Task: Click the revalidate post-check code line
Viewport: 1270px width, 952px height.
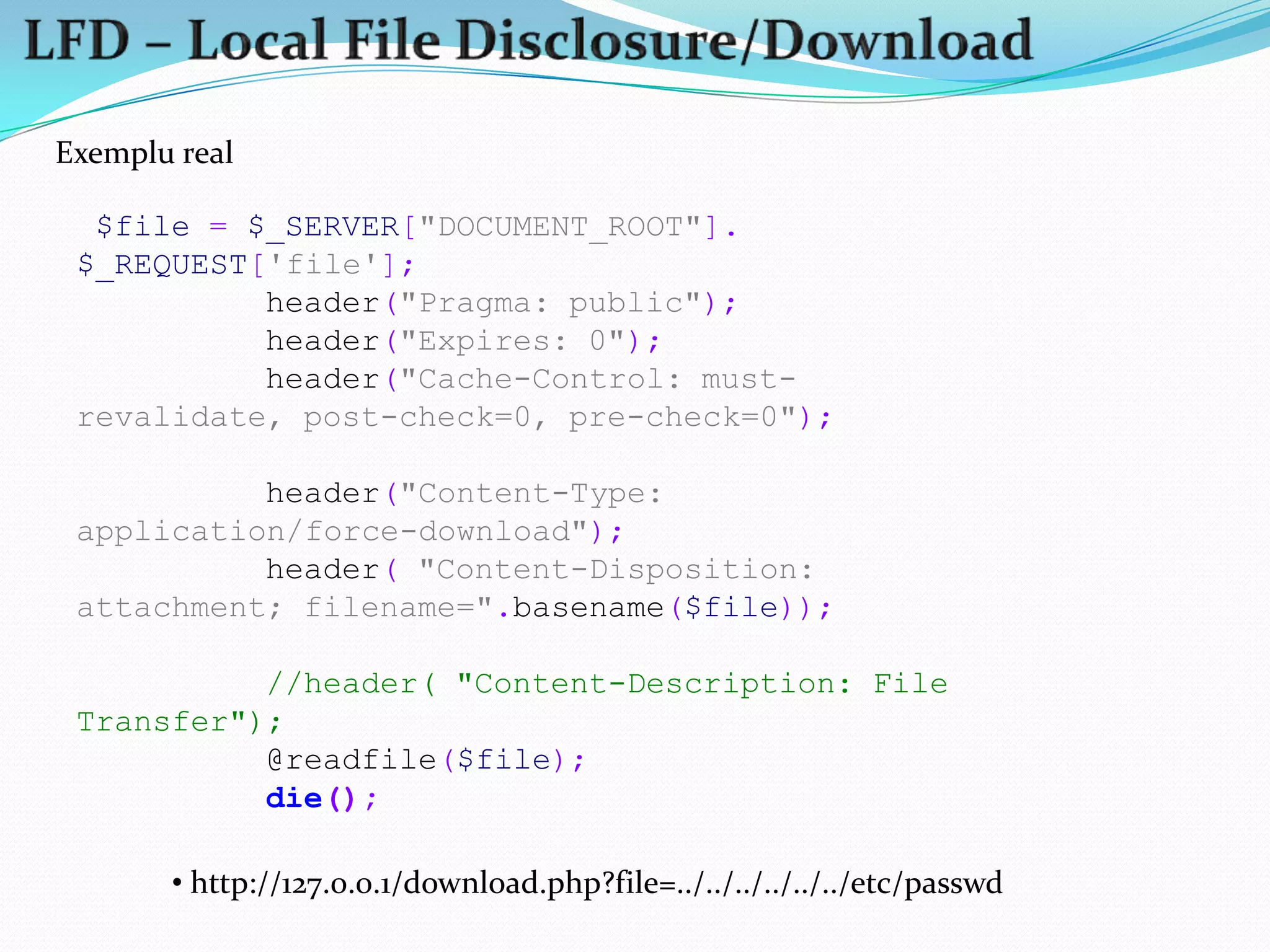Action: point(453,418)
